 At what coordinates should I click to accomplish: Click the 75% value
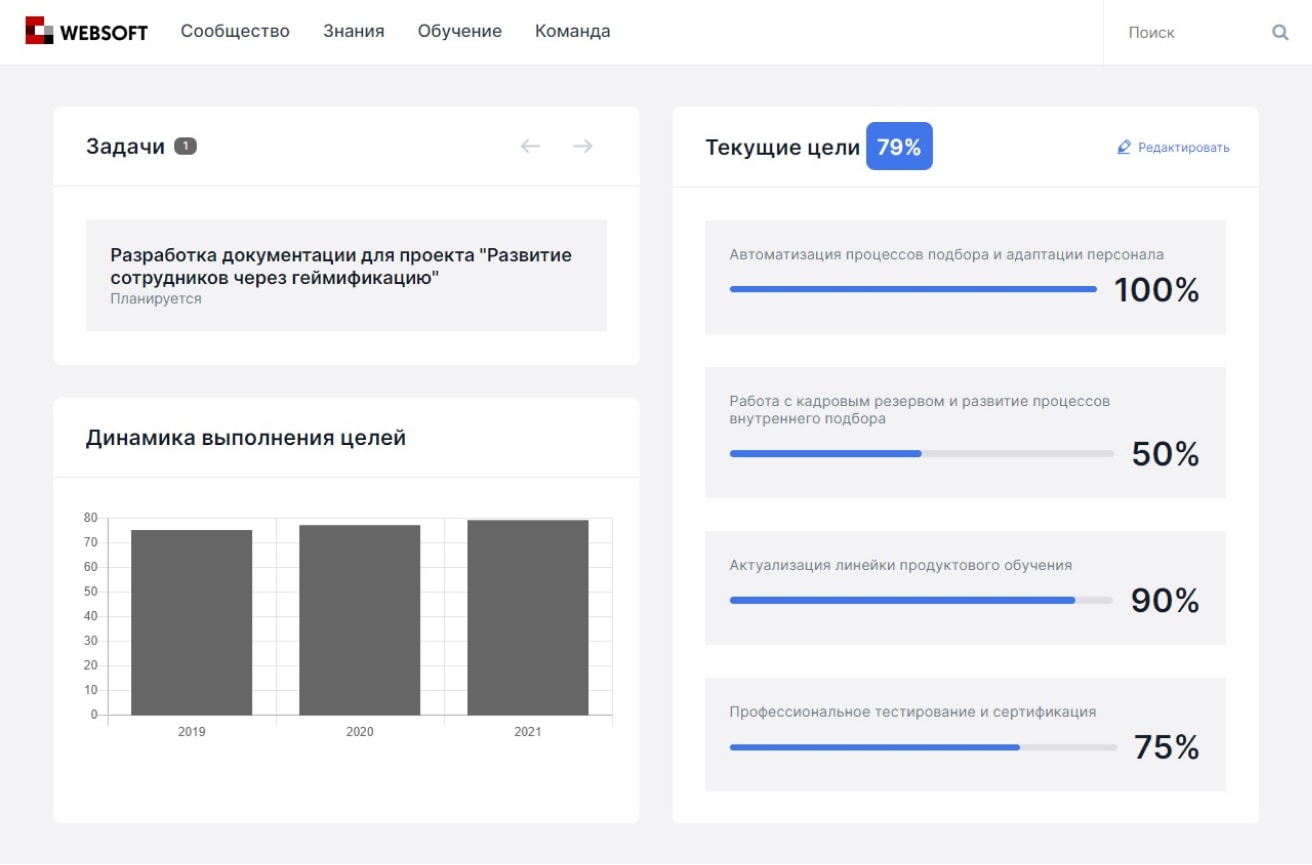click(1166, 747)
